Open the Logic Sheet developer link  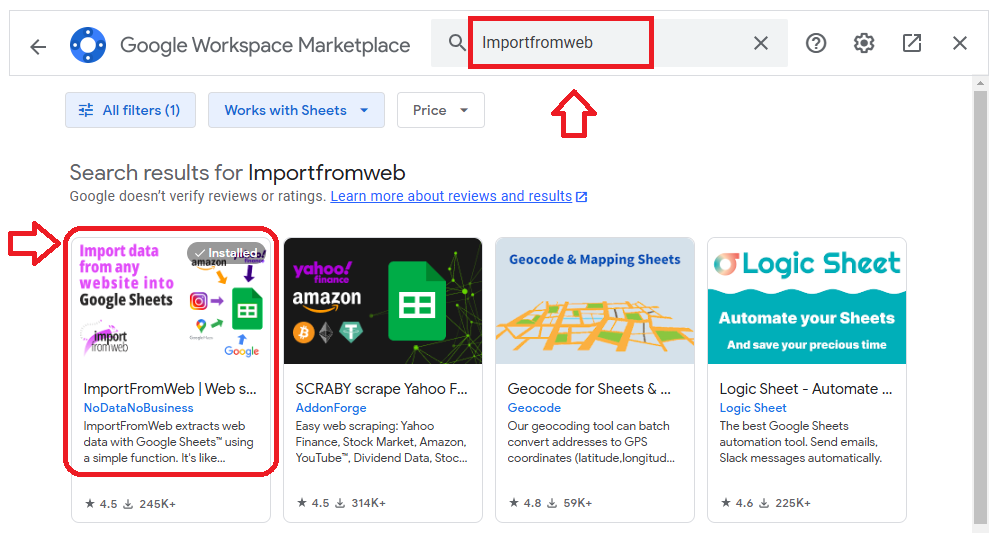pyautogui.click(x=753, y=408)
